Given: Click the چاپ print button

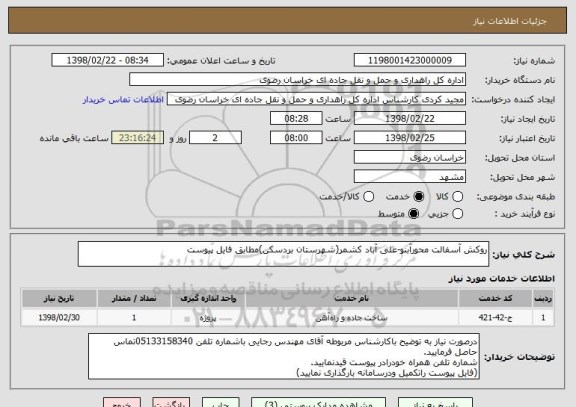Looking at the screenshot, I should (x=220, y=402).
